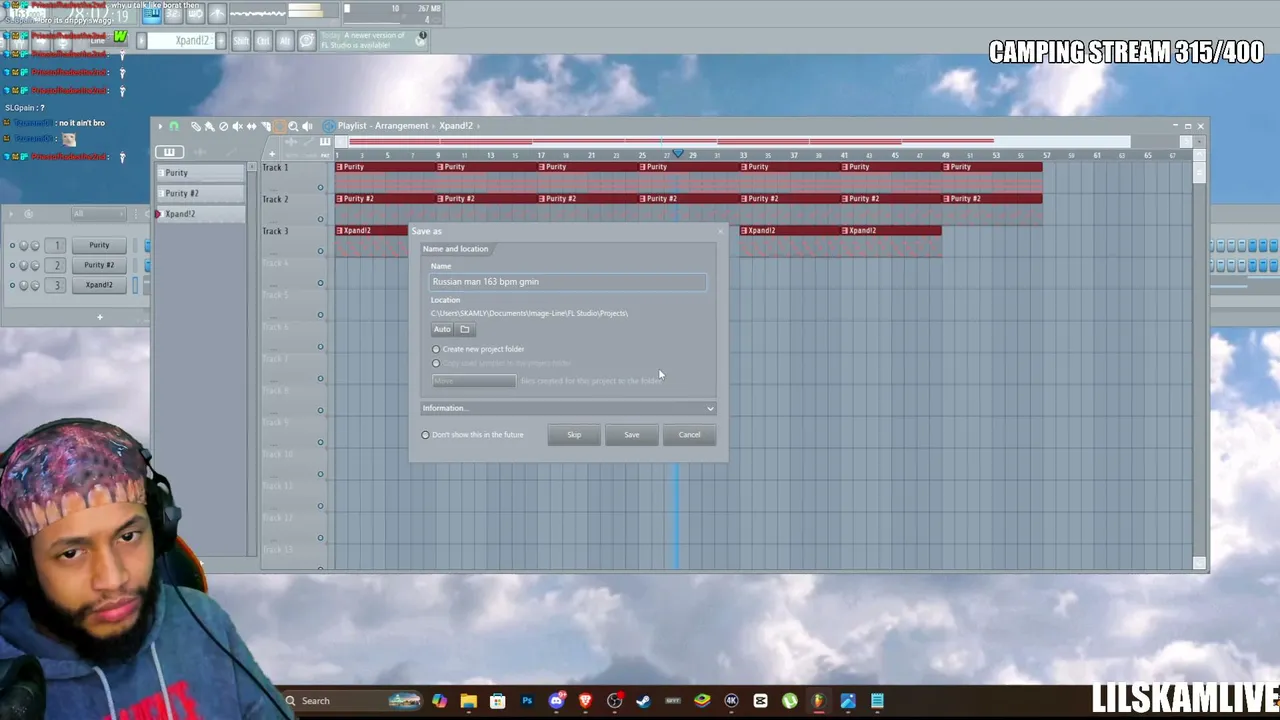Viewport: 1280px width, 720px height.
Task: Select the pencil draw tool in Playlist
Action: (196, 126)
